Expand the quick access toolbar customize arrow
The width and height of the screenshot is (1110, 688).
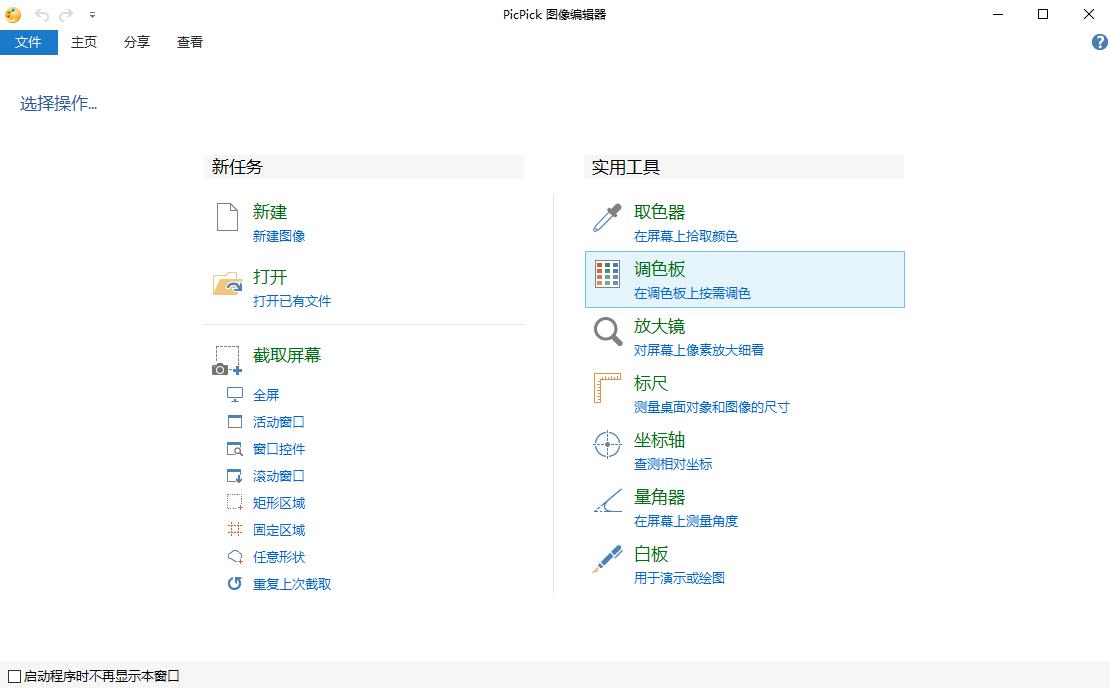pyautogui.click(x=92, y=15)
